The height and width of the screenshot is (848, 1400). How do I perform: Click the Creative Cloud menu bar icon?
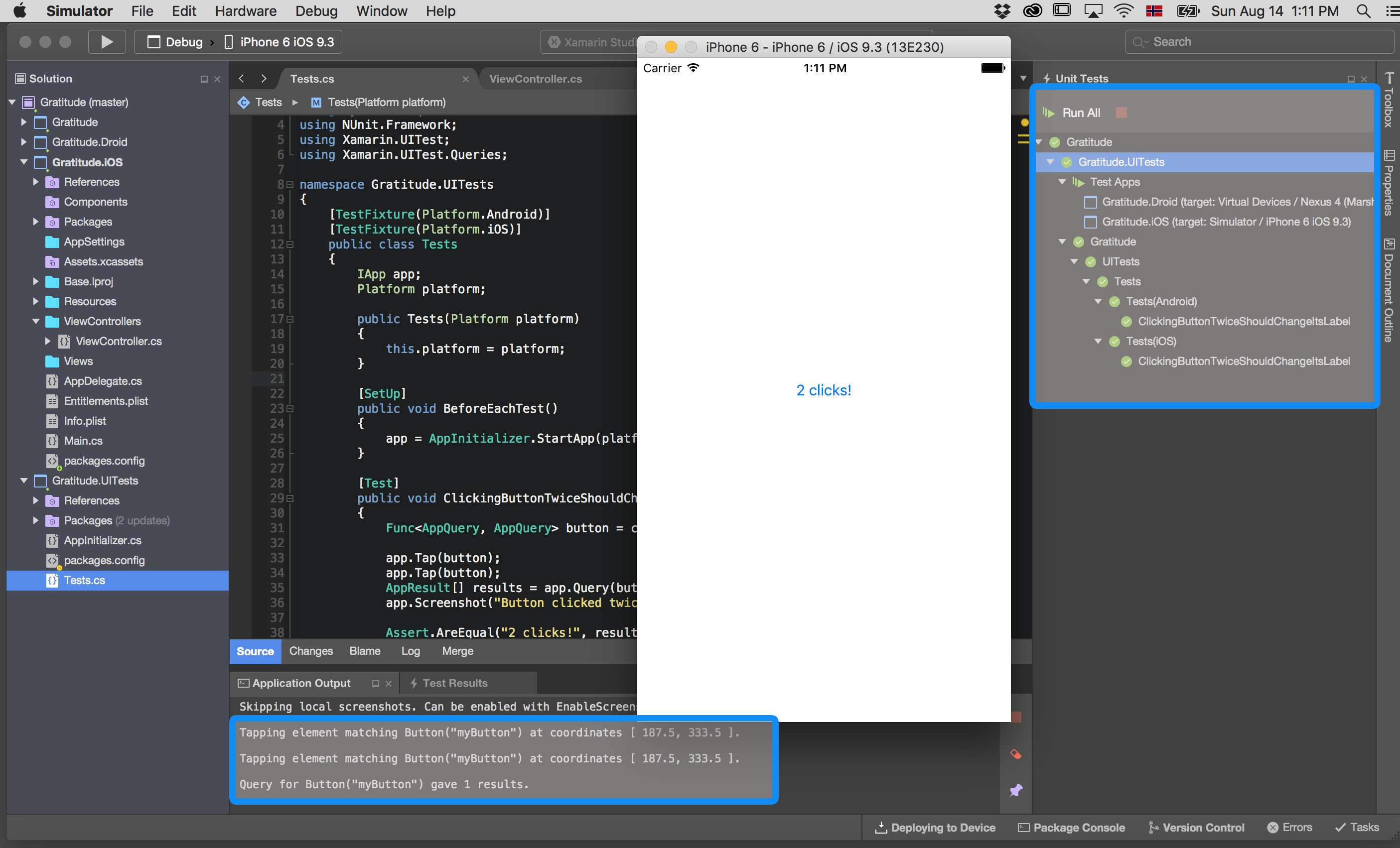[x=1032, y=11]
